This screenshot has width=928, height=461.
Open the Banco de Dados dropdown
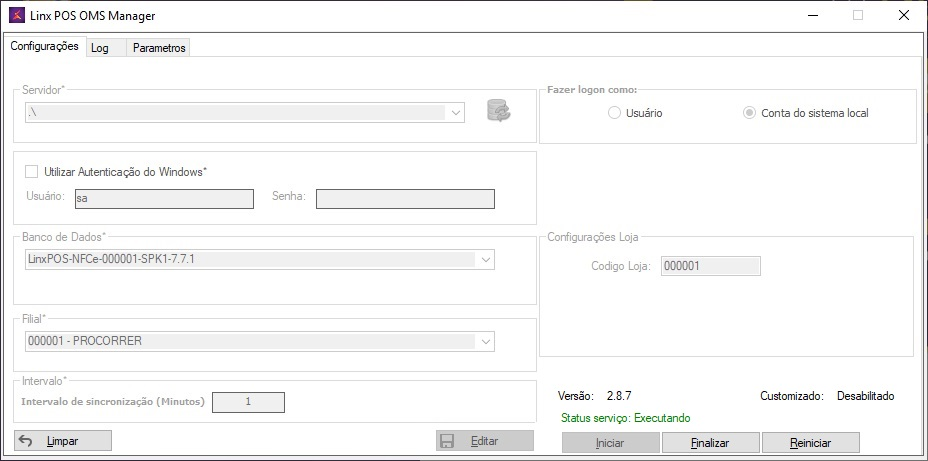click(486, 259)
